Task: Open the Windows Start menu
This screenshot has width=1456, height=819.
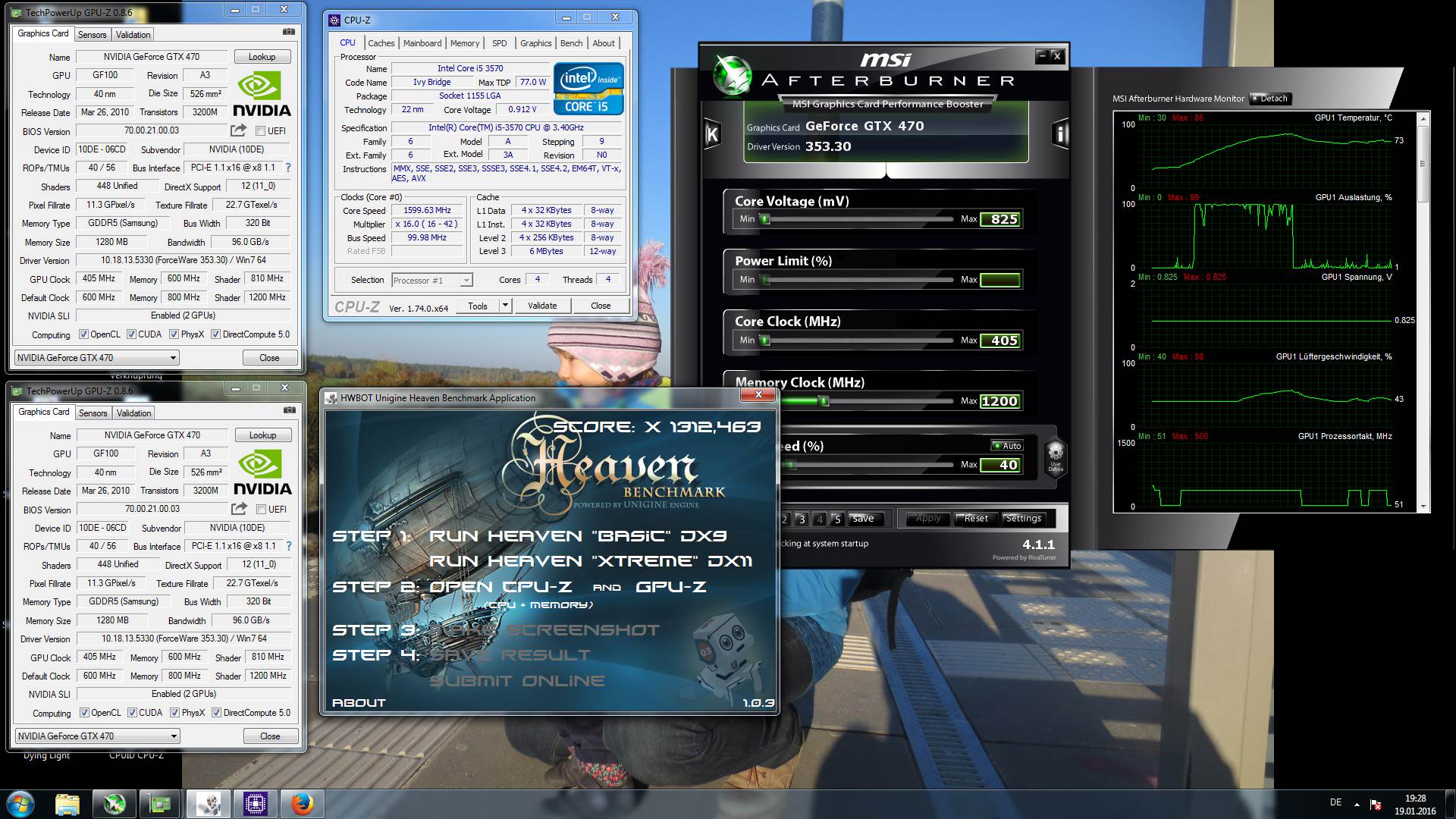Action: (20, 803)
